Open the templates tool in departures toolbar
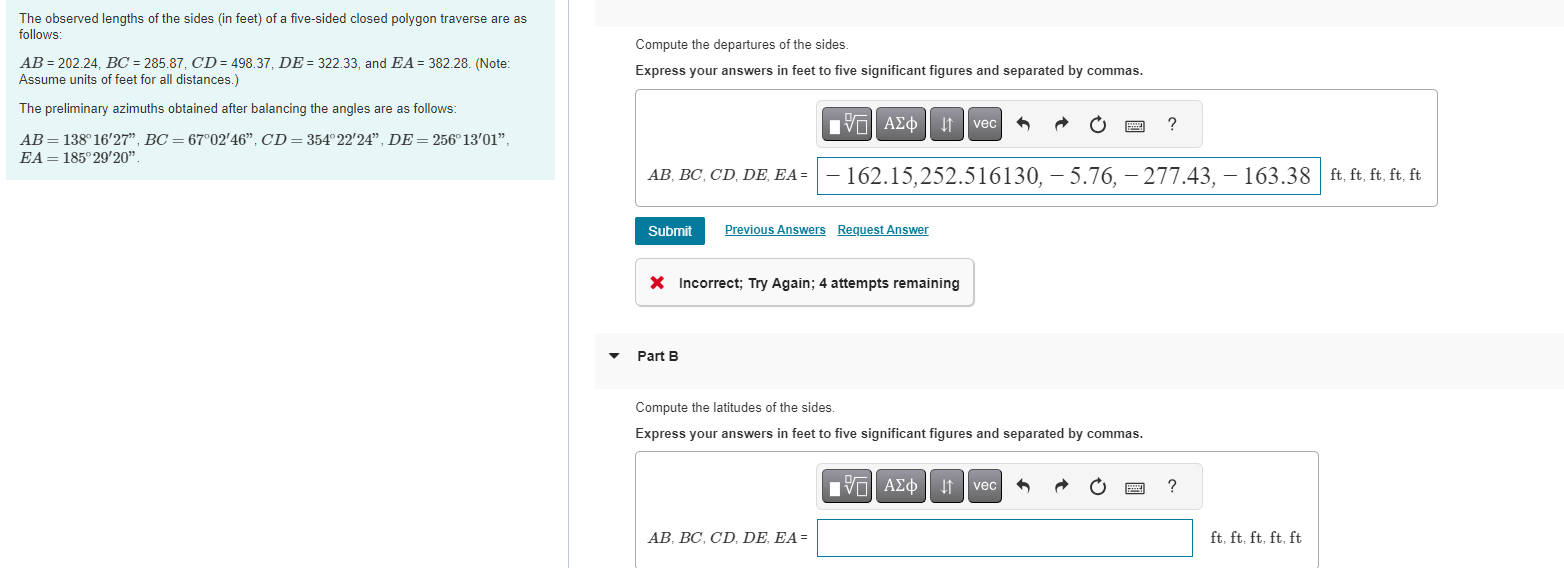Image resolution: width=1564 pixels, height=568 pixels. tap(848, 124)
